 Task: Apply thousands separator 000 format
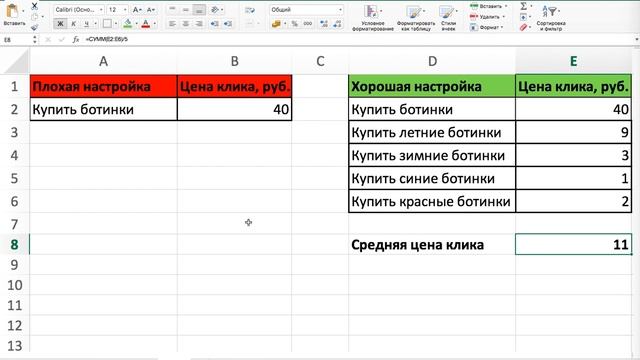coord(308,24)
